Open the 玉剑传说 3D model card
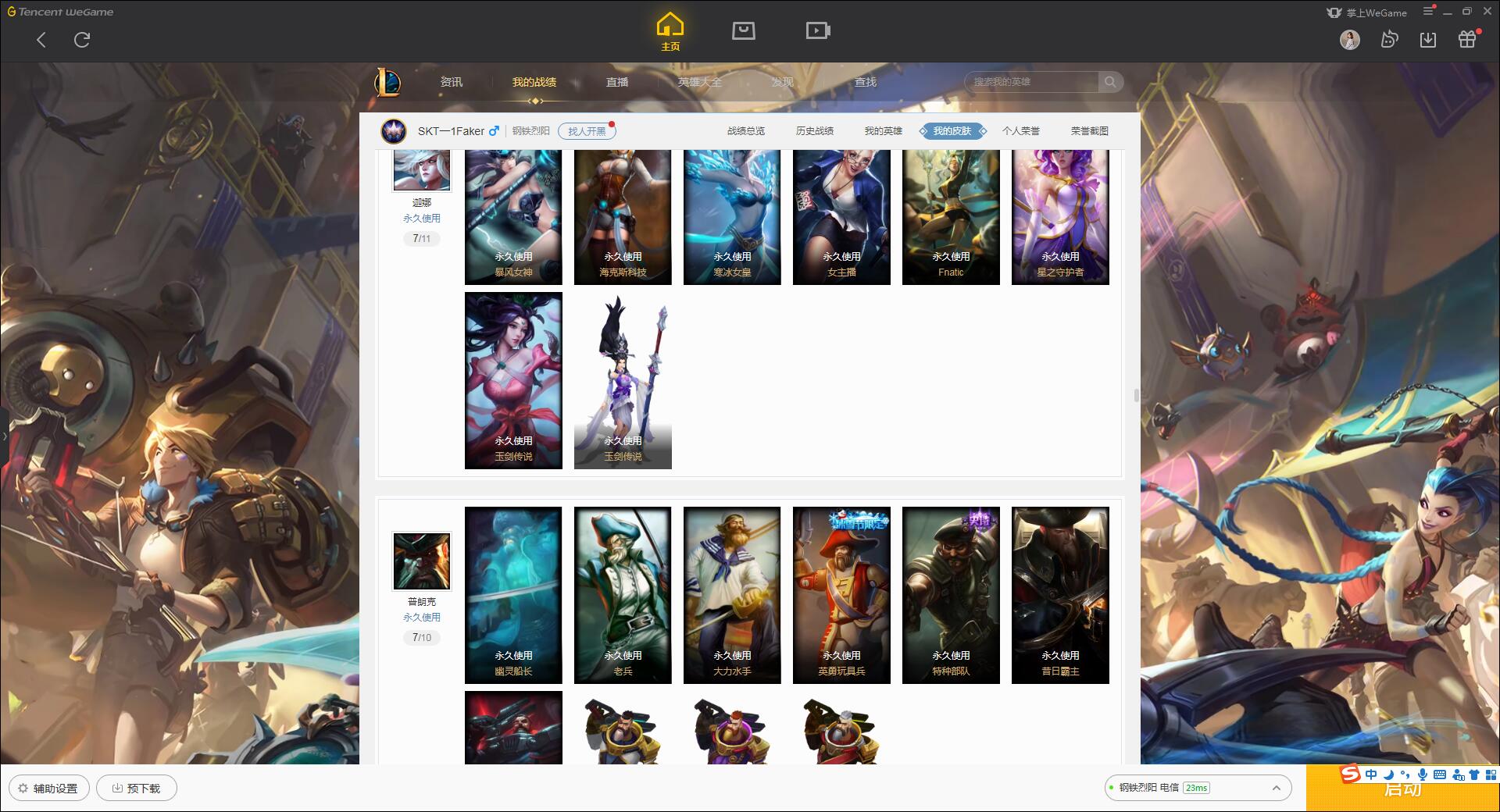1500x812 pixels. (623, 381)
